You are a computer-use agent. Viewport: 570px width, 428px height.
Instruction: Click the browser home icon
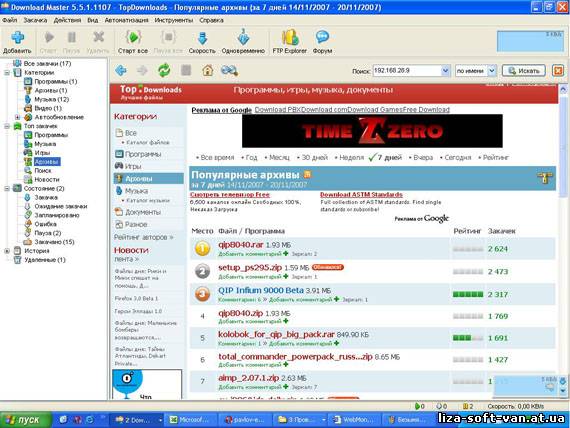(208, 70)
